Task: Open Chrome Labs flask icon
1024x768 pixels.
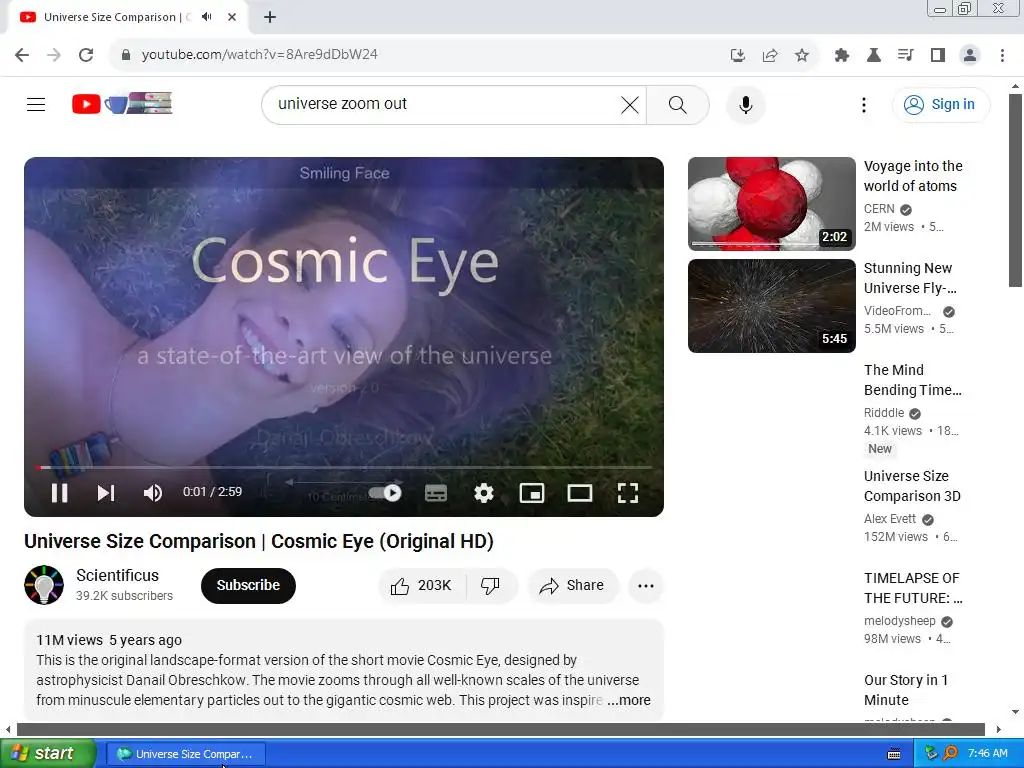Action: 873,55
